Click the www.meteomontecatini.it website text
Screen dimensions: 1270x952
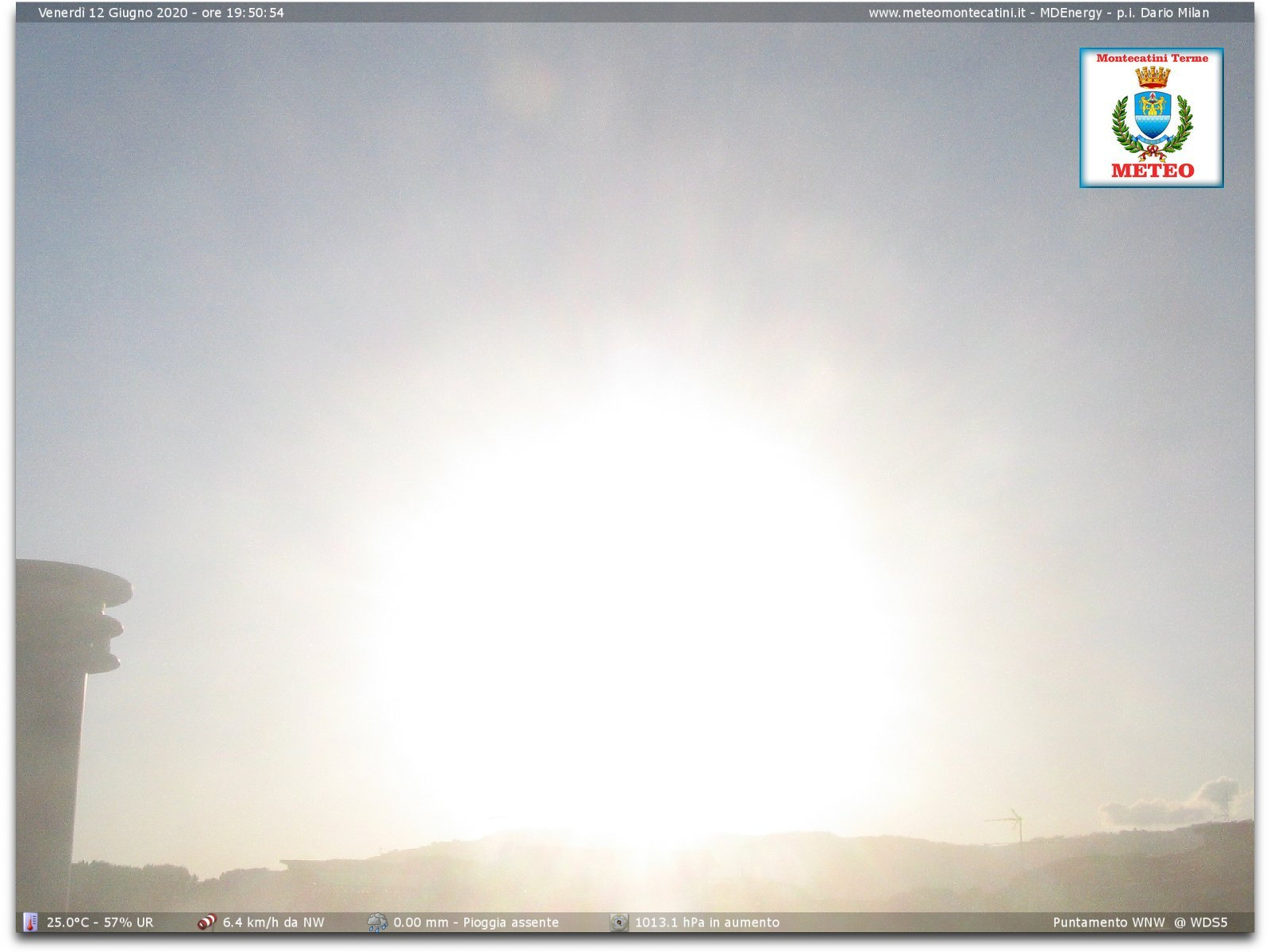(946, 13)
